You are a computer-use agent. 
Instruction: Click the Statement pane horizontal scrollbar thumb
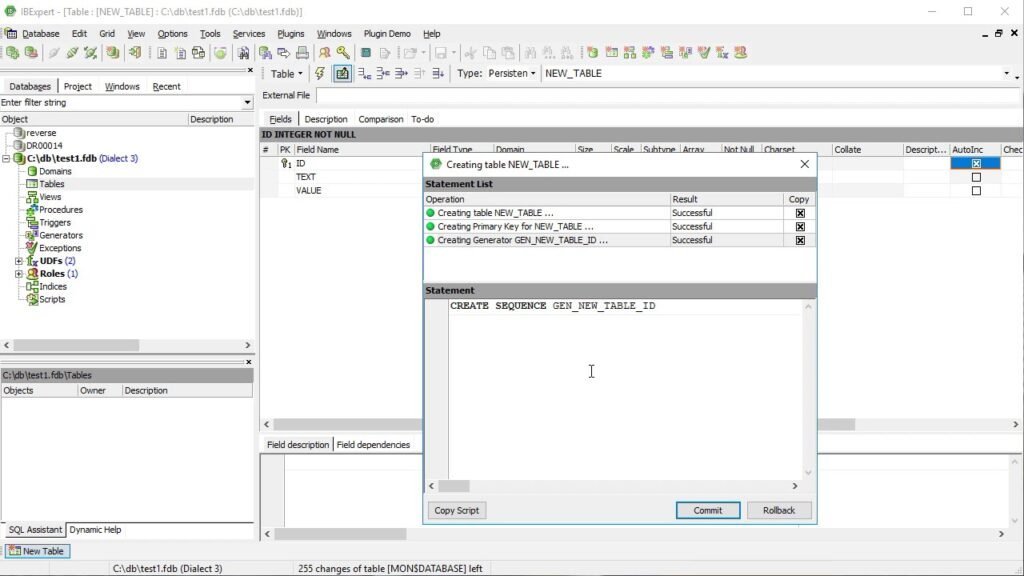(x=454, y=486)
